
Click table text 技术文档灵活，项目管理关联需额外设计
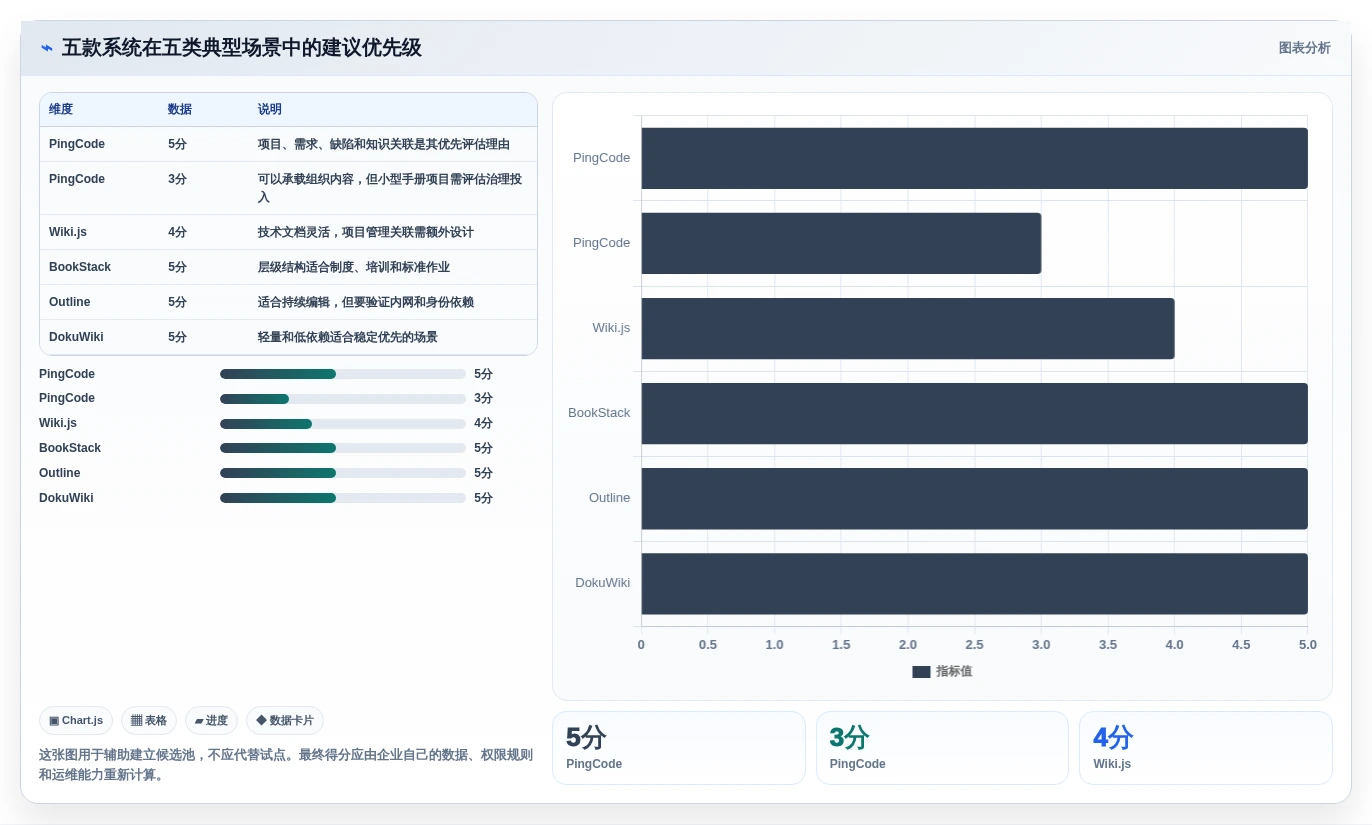[x=366, y=232]
